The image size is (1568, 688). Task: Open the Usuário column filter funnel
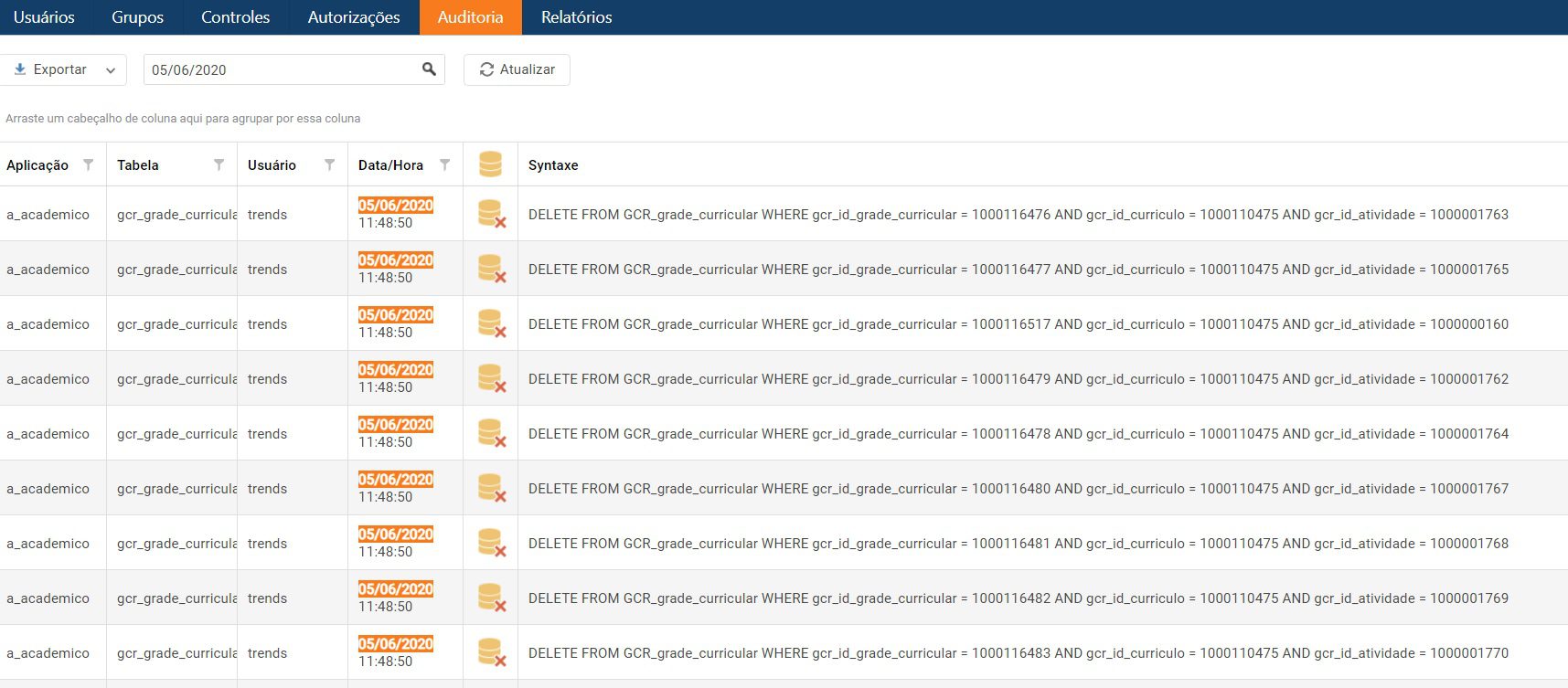tap(329, 164)
